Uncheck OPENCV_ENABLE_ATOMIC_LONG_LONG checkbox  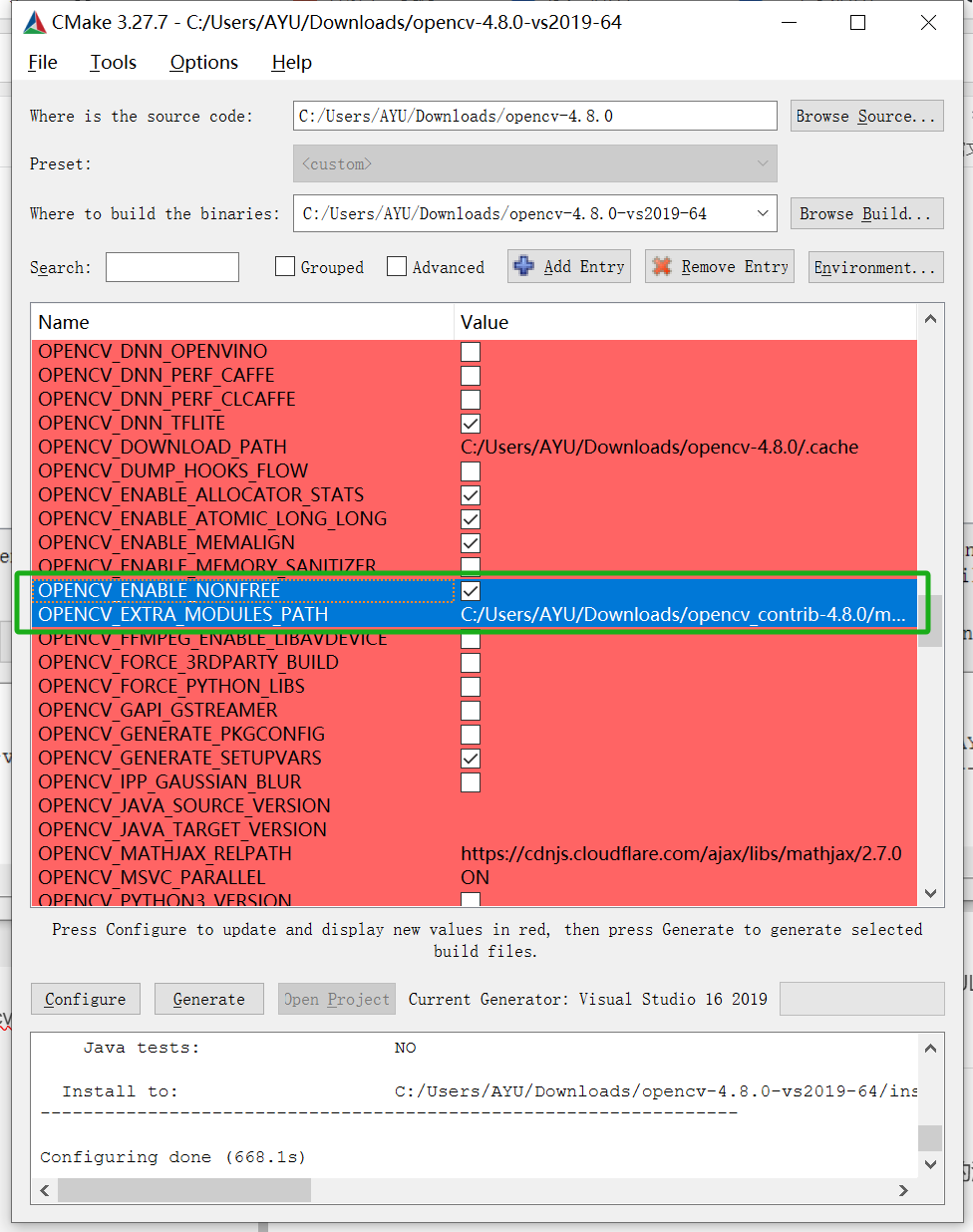pos(471,518)
